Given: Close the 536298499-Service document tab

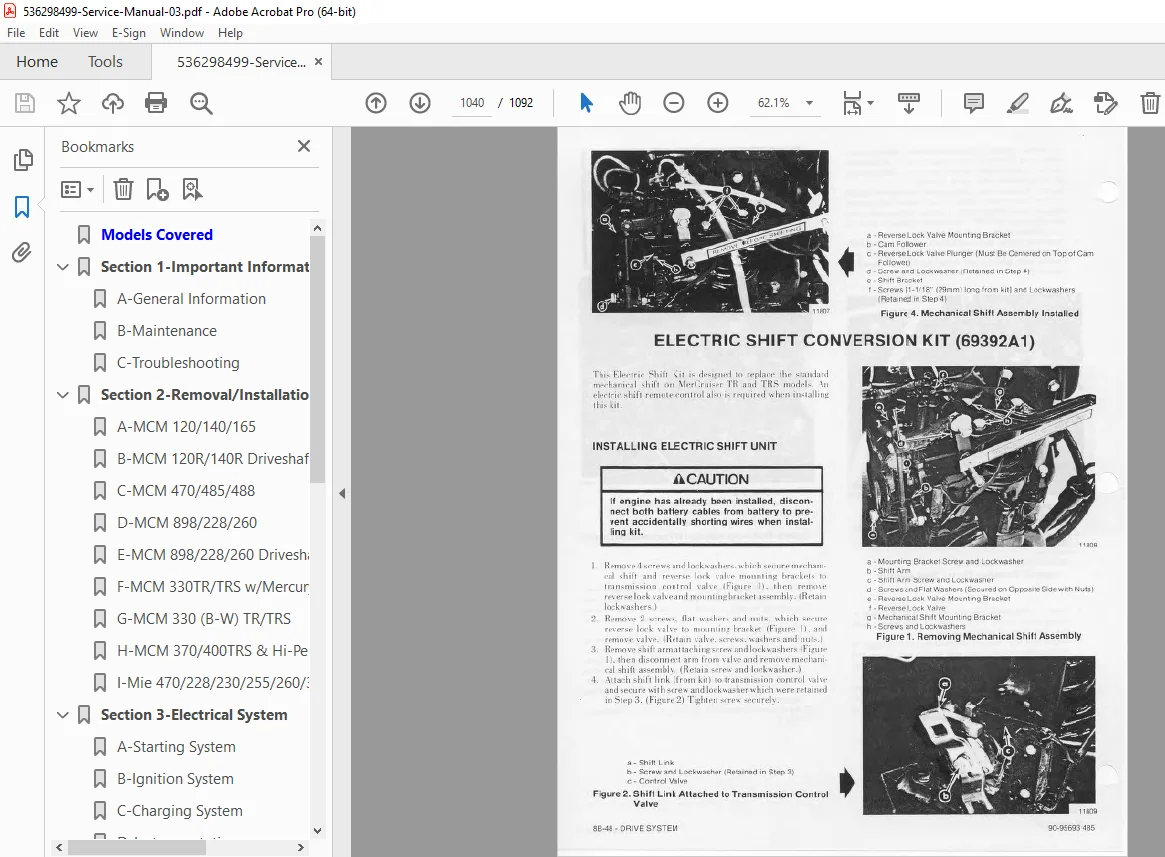Looking at the screenshot, I should [319, 62].
